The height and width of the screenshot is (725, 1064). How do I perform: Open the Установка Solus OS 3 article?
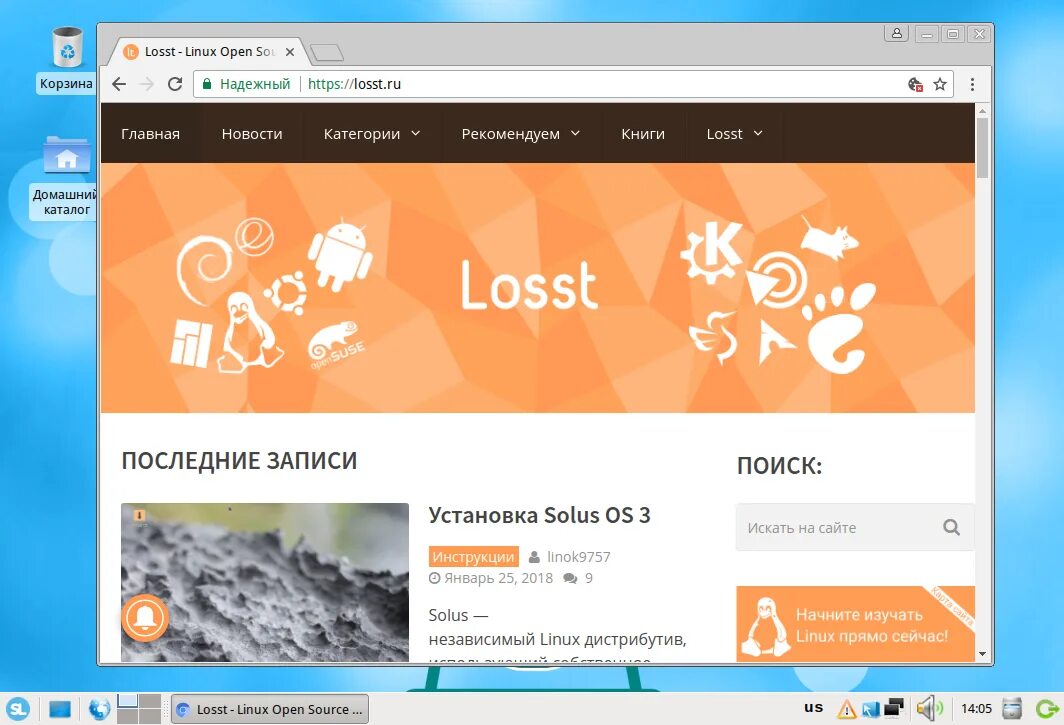tap(539, 515)
